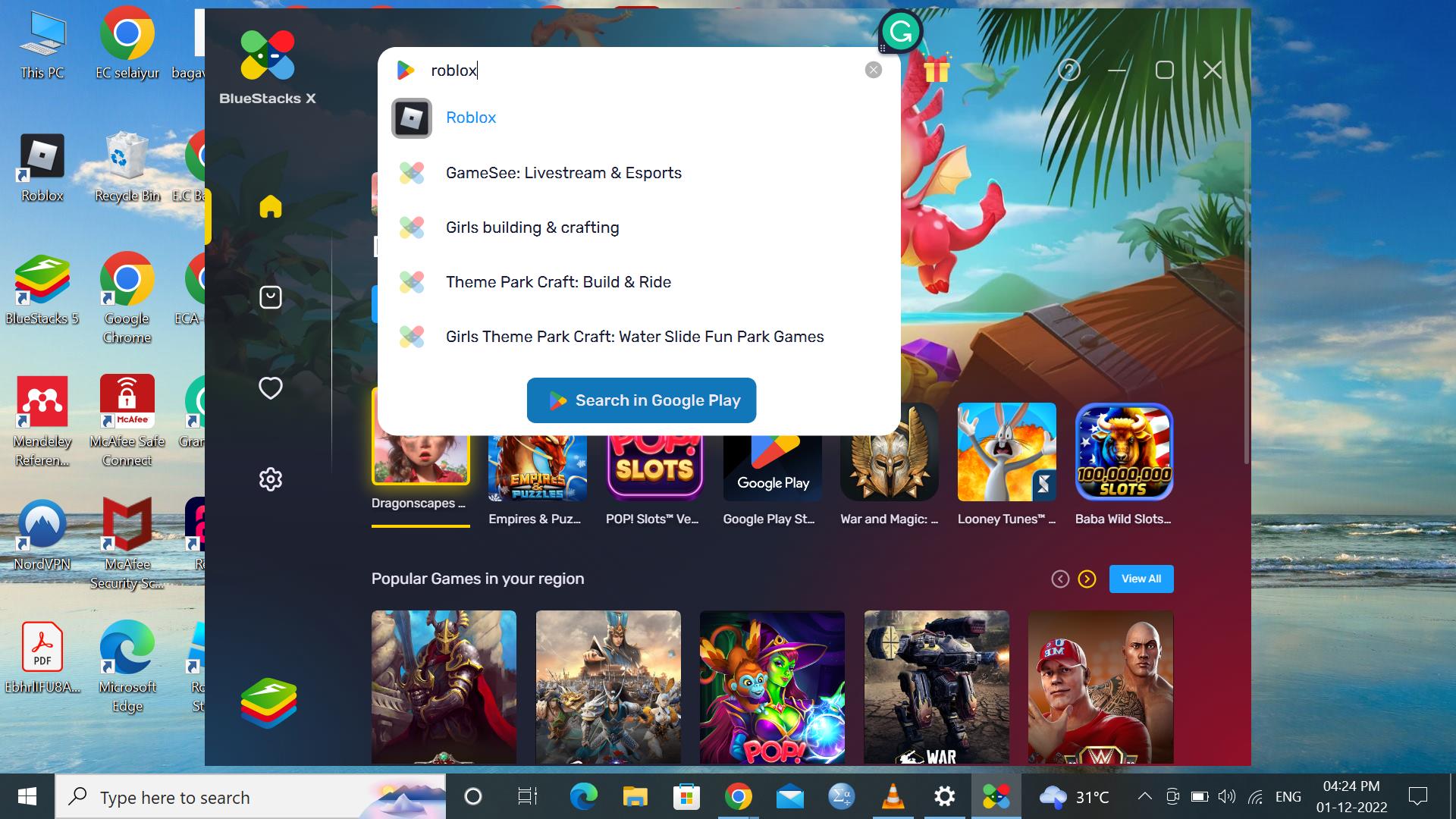Open Mail app from the taskbar

[790, 797]
